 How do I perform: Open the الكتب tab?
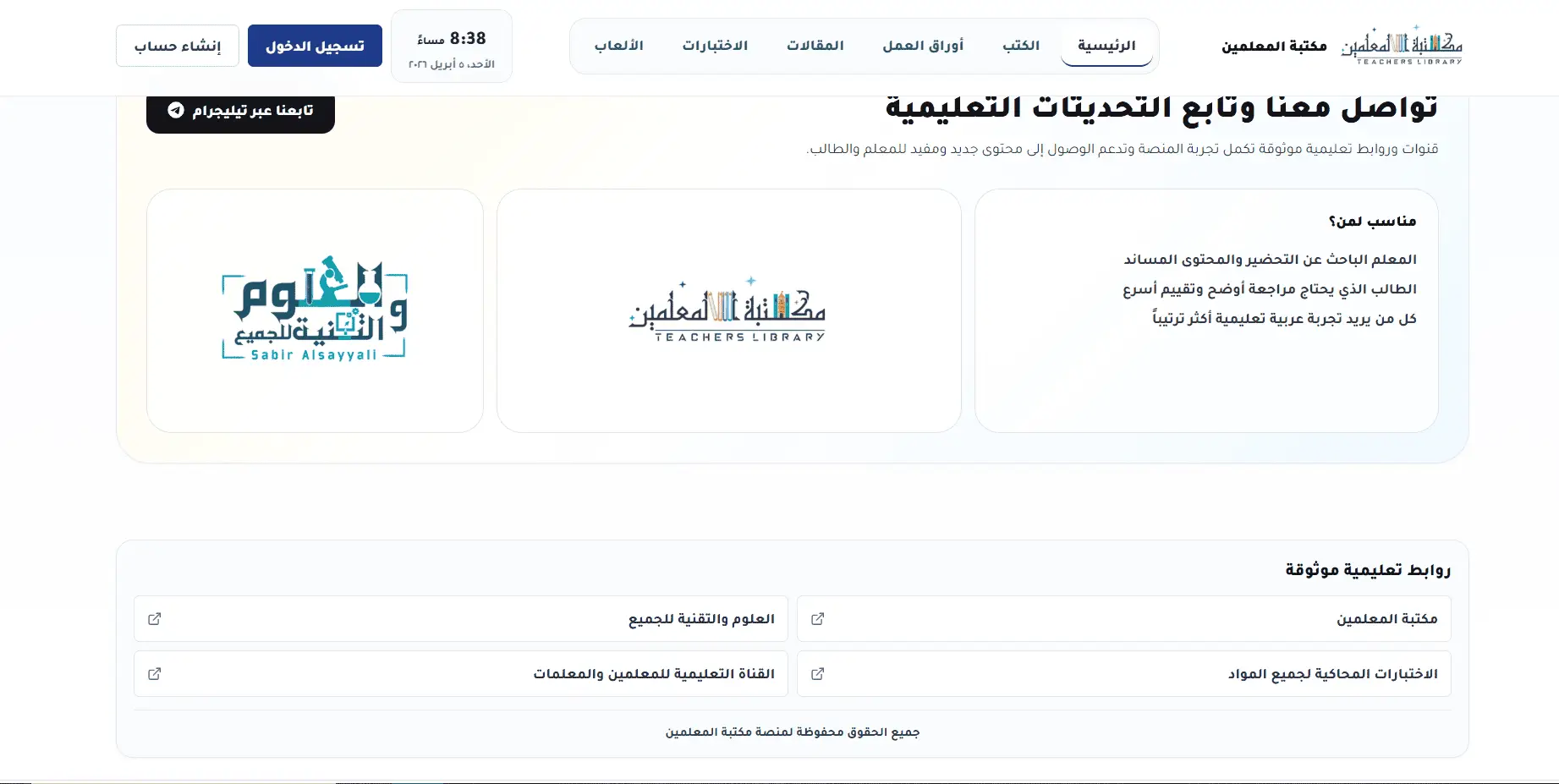click(1021, 46)
